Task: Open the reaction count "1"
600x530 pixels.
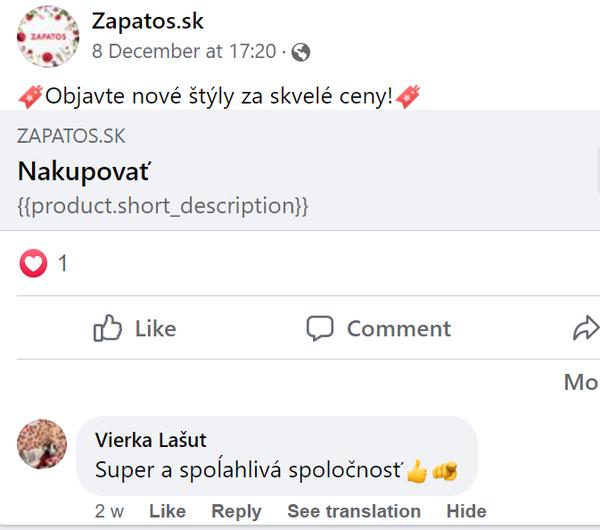Action: (63, 264)
